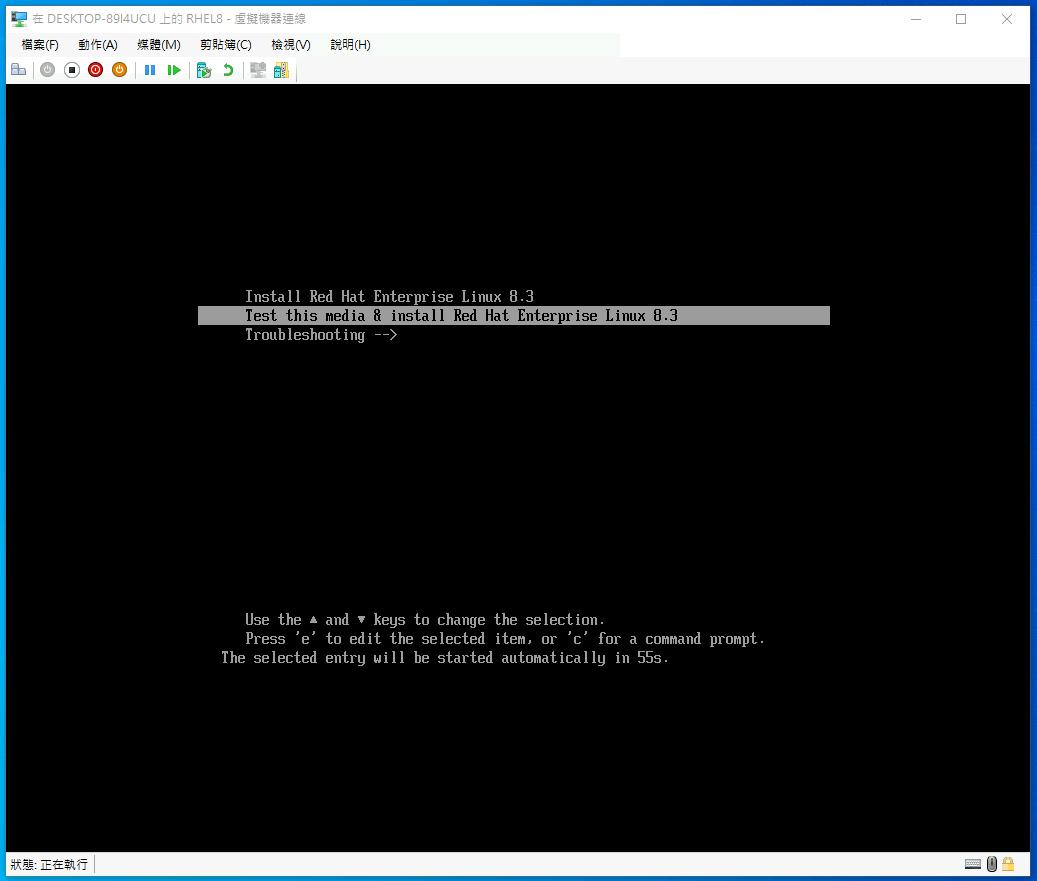Pause the virtual machine
The width and height of the screenshot is (1037, 881).
(150, 69)
